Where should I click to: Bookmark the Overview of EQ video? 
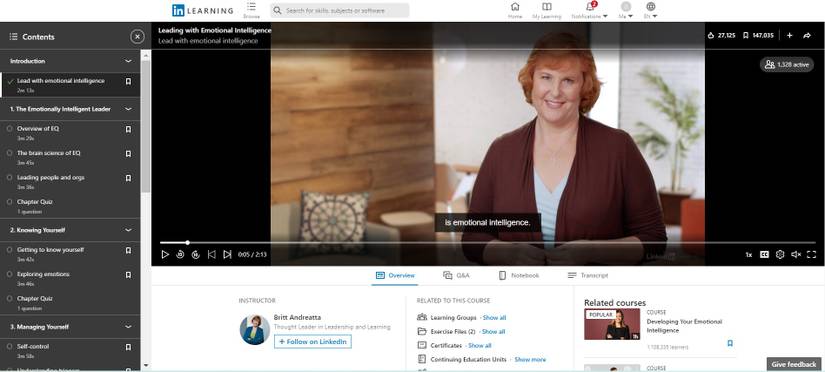tap(128, 129)
